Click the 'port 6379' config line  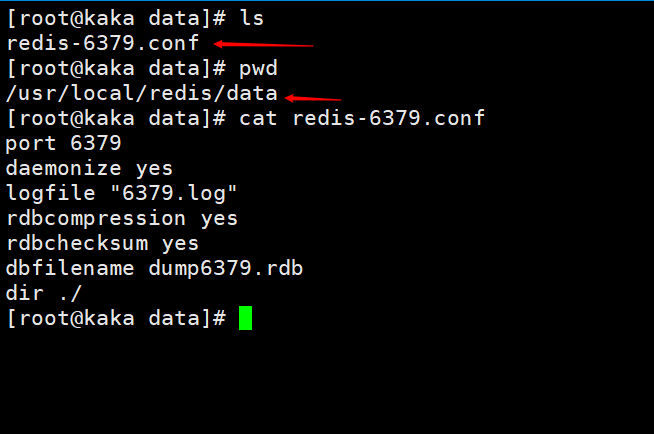[x=63, y=144]
